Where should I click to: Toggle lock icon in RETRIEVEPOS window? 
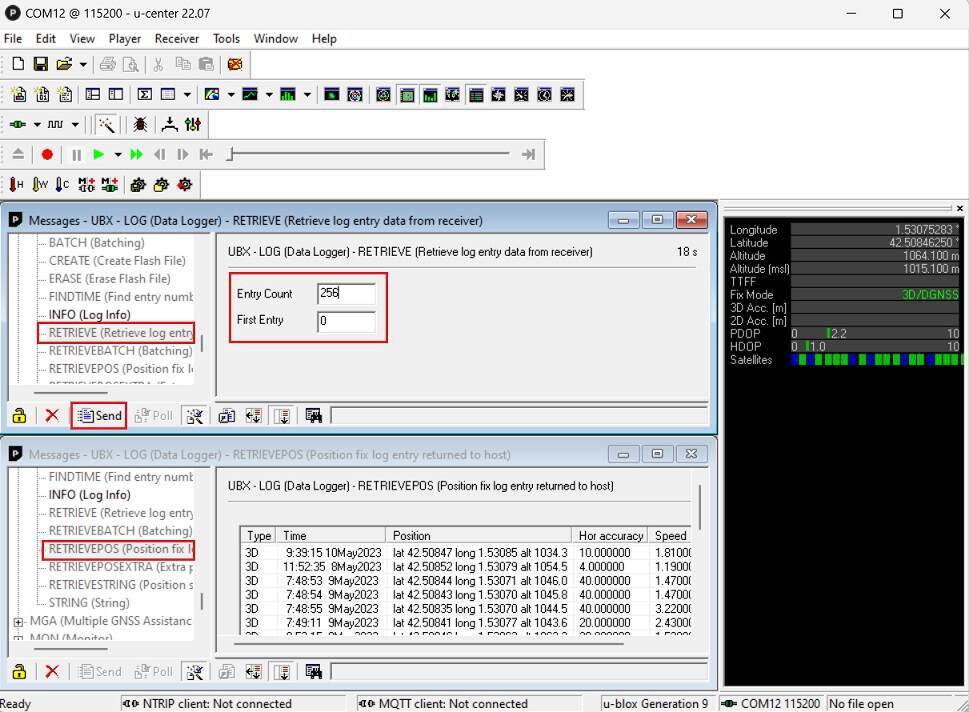pos(19,672)
